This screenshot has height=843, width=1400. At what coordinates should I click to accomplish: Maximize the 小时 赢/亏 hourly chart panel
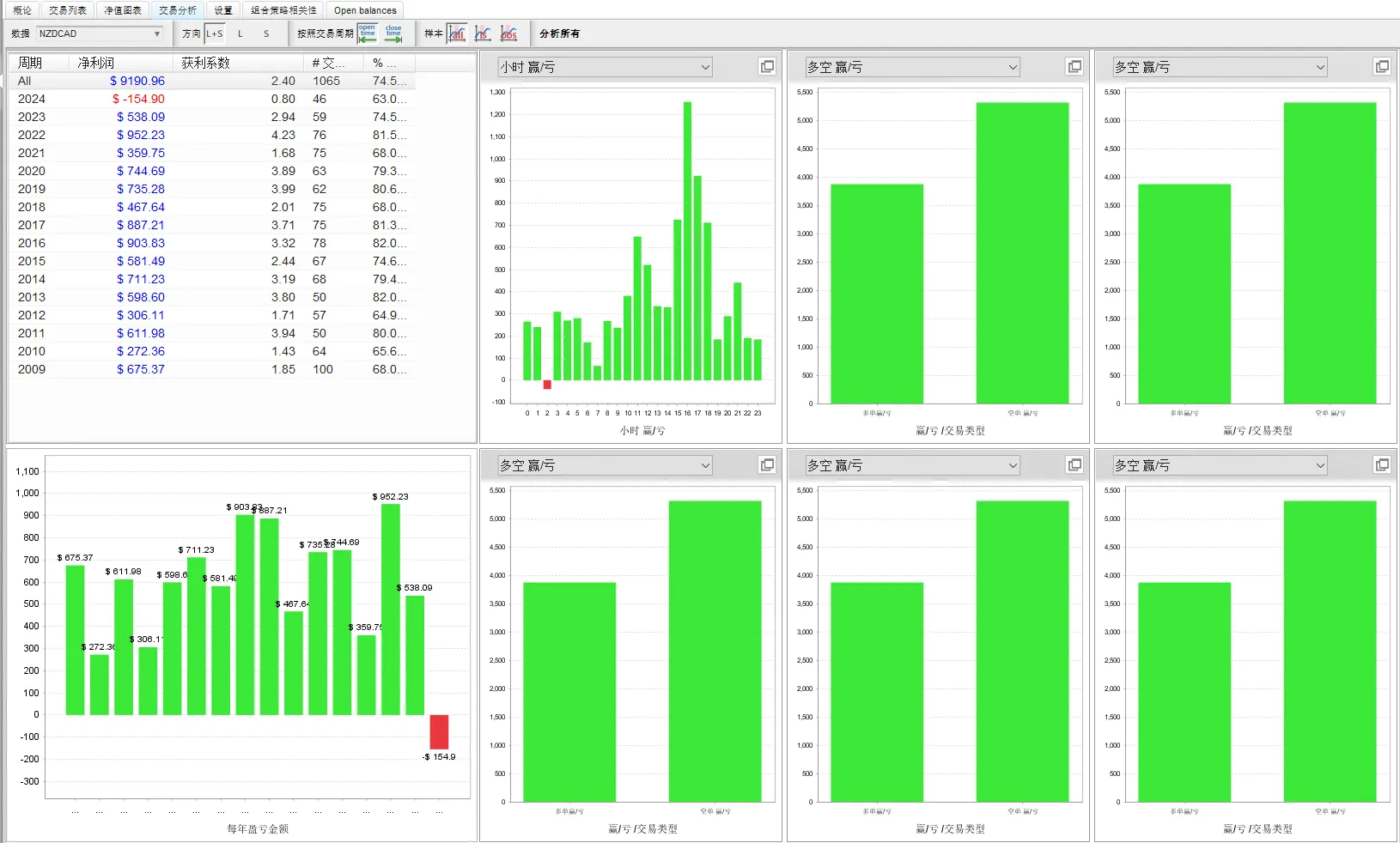[x=767, y=67]
